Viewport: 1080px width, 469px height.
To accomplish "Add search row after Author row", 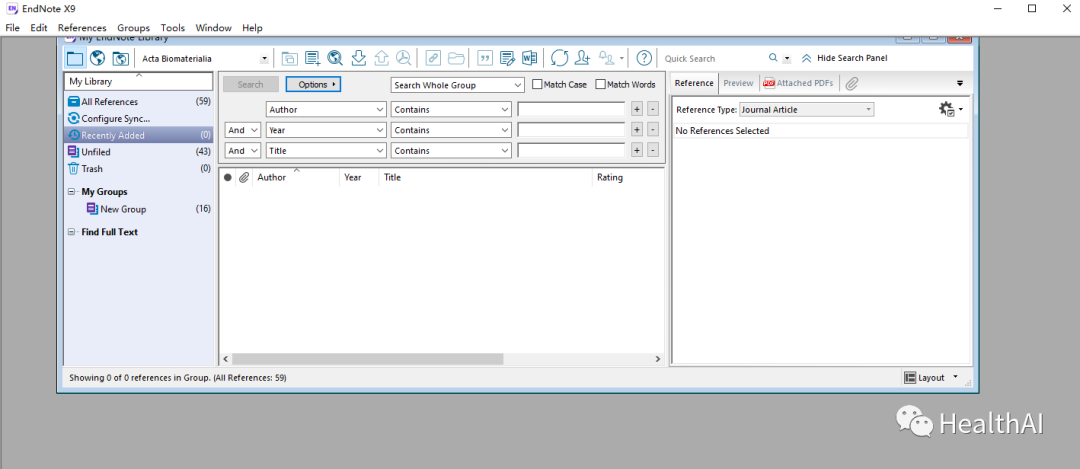I will (x=637, y=109).
